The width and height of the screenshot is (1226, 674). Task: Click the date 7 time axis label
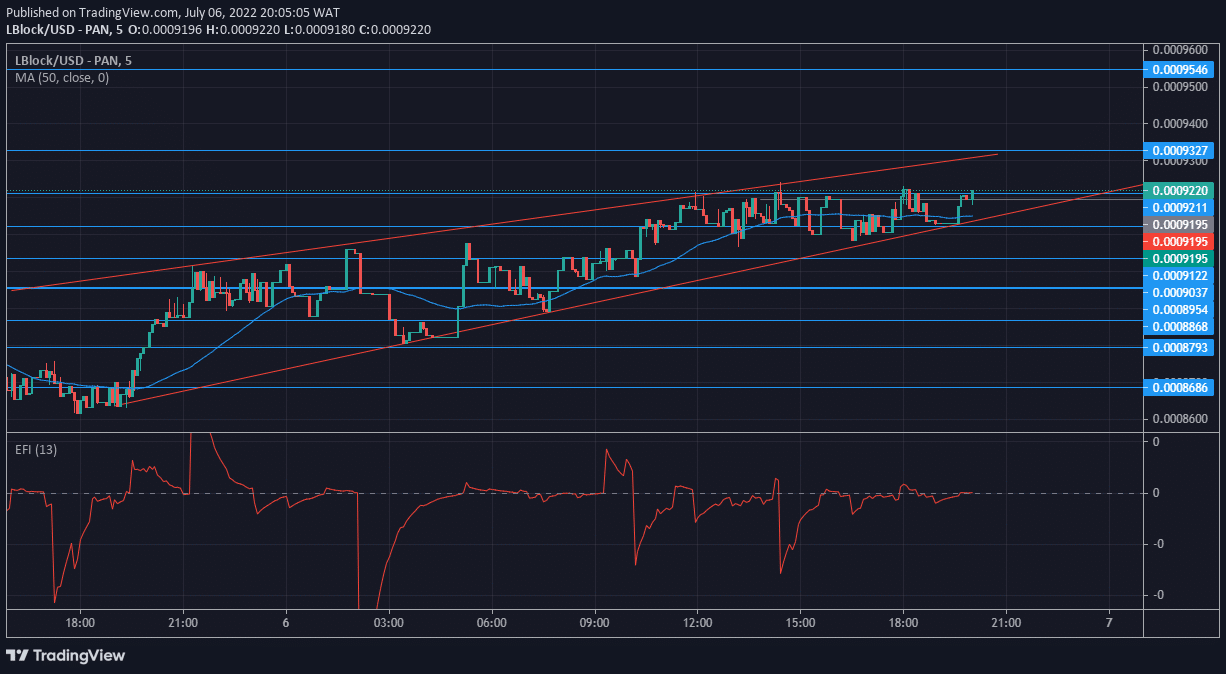click(1109, 622)
